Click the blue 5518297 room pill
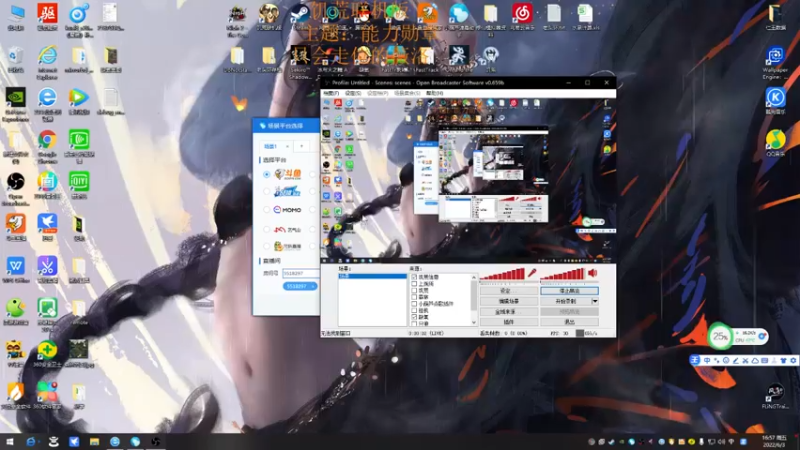 299,286
